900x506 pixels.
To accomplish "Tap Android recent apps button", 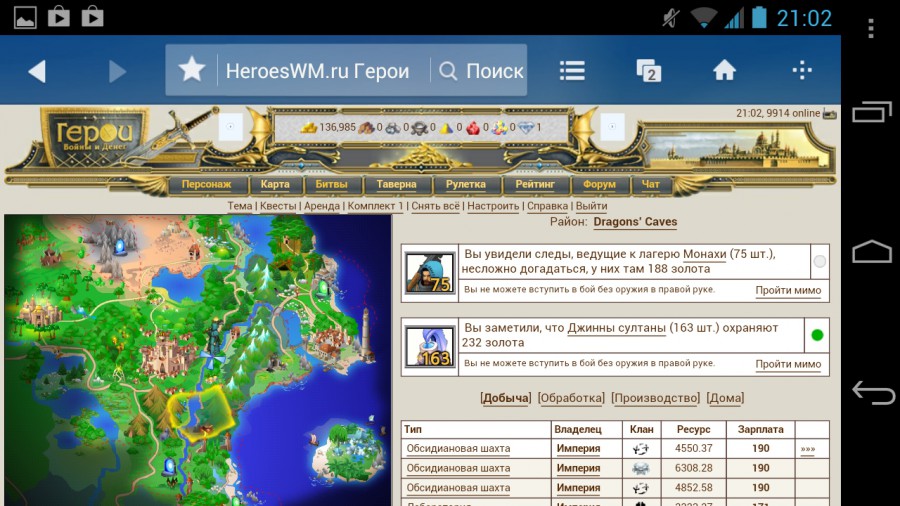I will [x=872, y=111].
